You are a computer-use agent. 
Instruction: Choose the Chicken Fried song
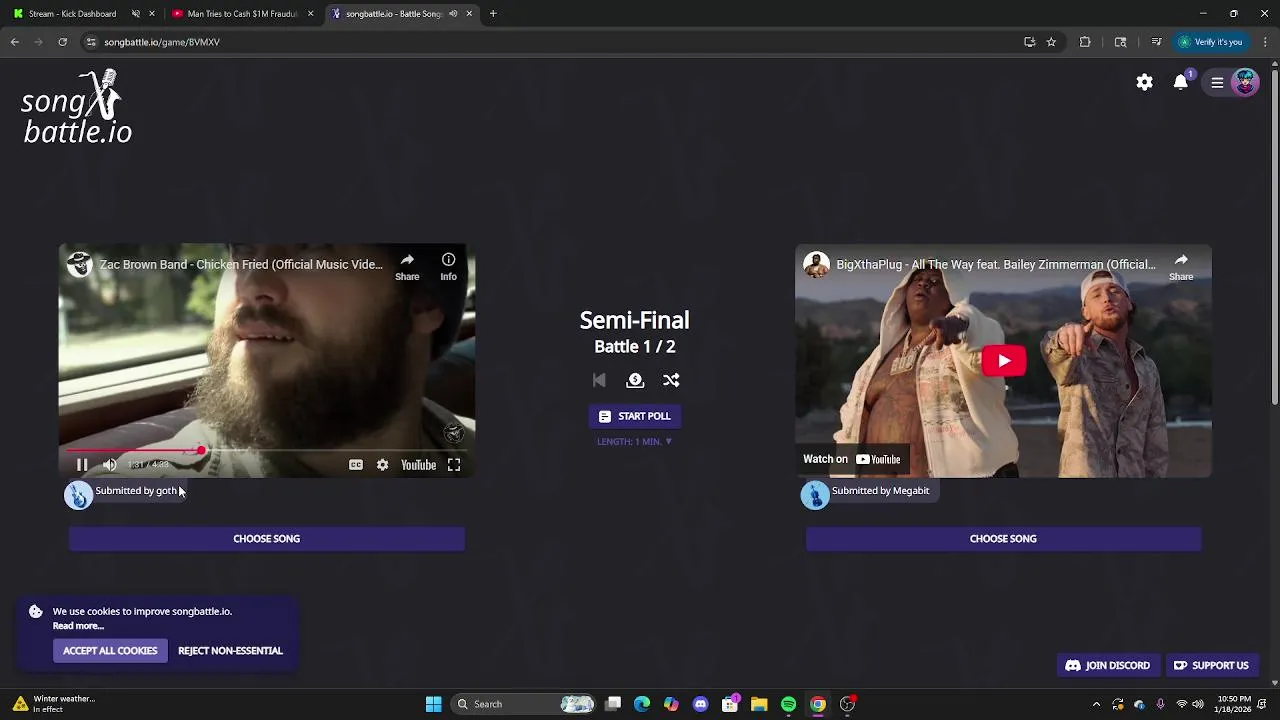tap(266, 539)
